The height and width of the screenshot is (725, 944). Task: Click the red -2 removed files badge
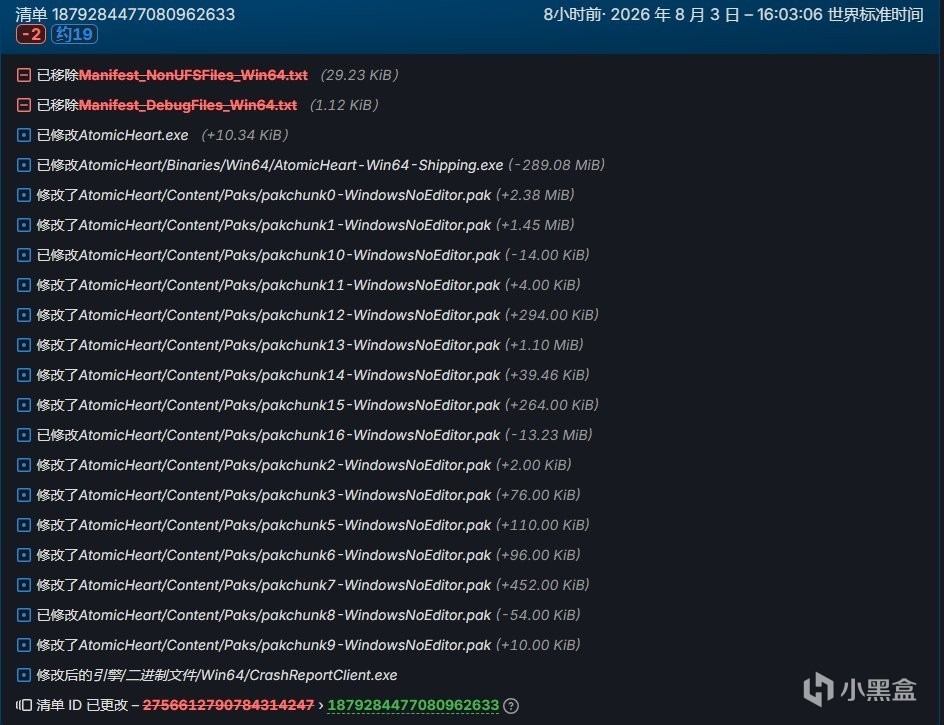(x=31, y=34)
